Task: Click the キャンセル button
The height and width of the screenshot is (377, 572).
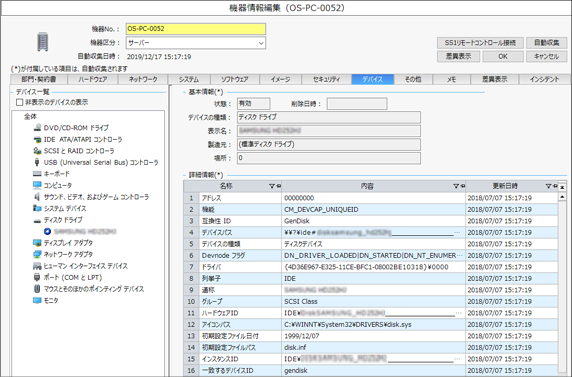Action: tap(546, 56)
